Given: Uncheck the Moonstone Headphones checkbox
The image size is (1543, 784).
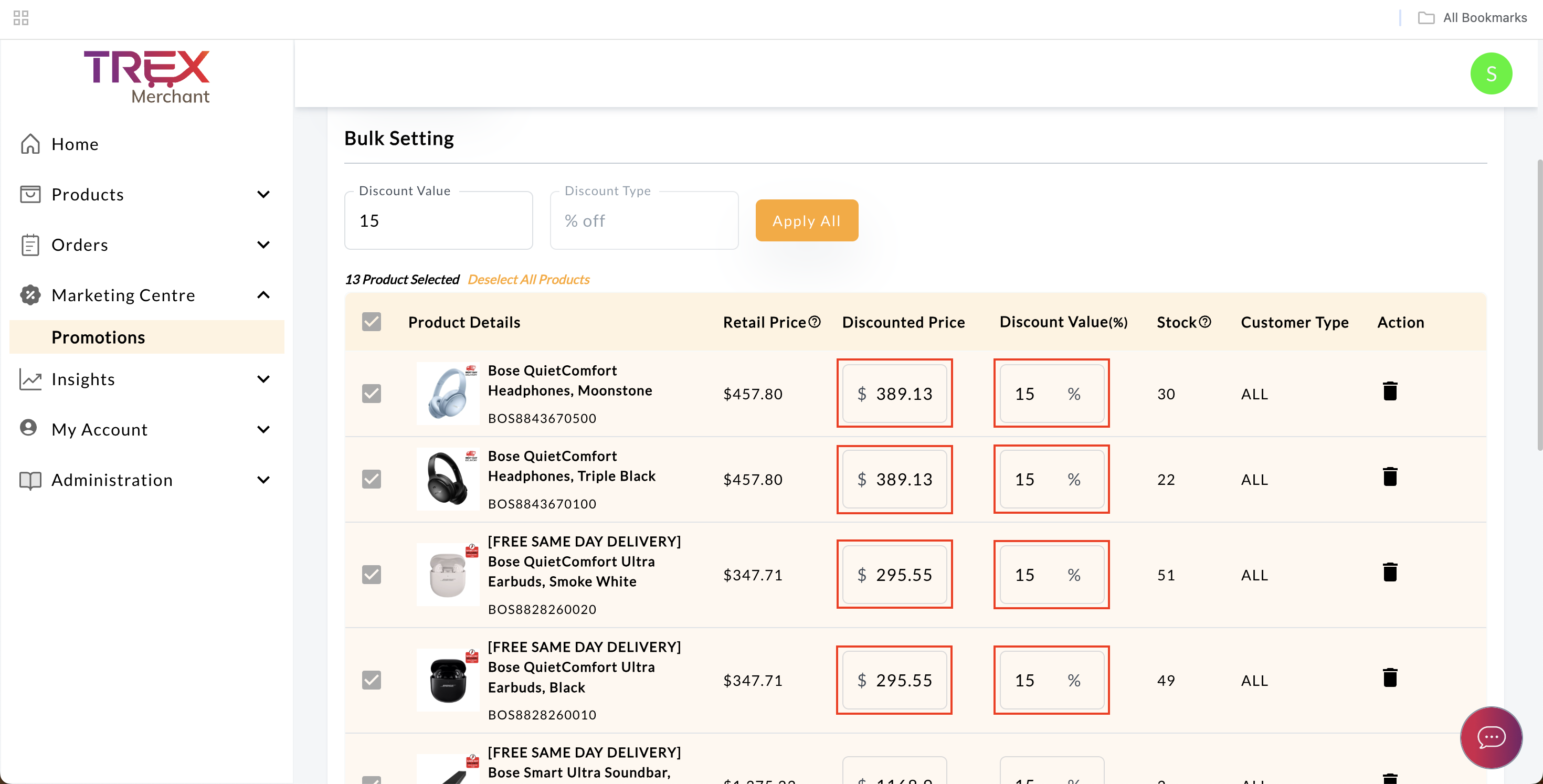Looking at the screenshot, I should click(x=372, y=394).
